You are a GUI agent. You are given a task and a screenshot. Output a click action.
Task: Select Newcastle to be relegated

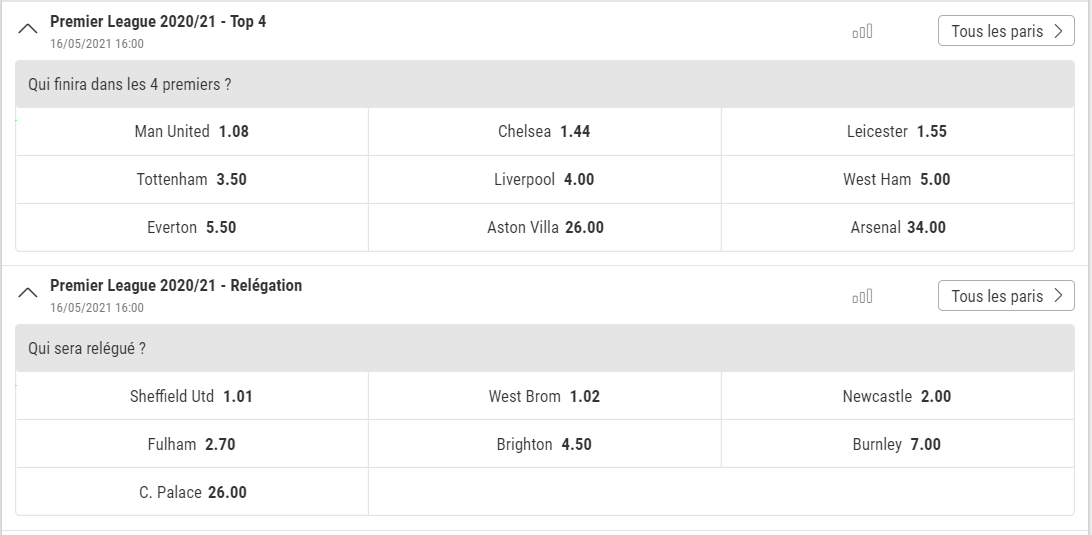[x=897, y=397]
